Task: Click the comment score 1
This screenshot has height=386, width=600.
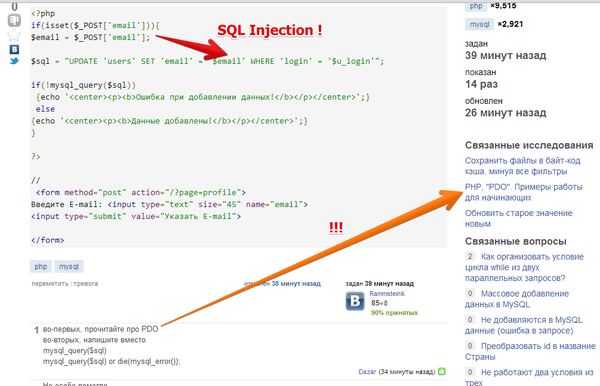Action: 36,330
